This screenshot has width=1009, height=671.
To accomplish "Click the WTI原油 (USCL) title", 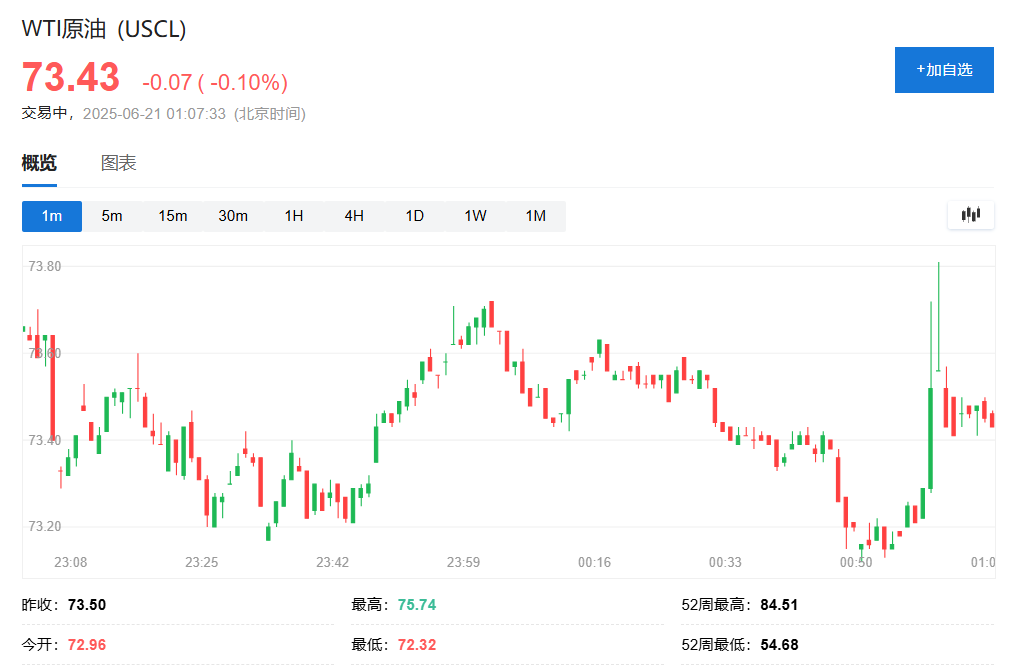I will pyautogui.click(x=104, y=29).
